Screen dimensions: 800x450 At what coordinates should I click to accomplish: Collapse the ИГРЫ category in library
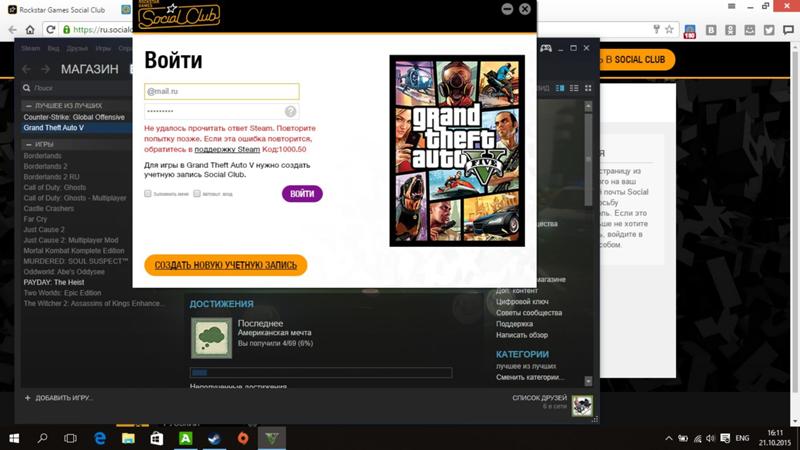[x=29, y=144]
